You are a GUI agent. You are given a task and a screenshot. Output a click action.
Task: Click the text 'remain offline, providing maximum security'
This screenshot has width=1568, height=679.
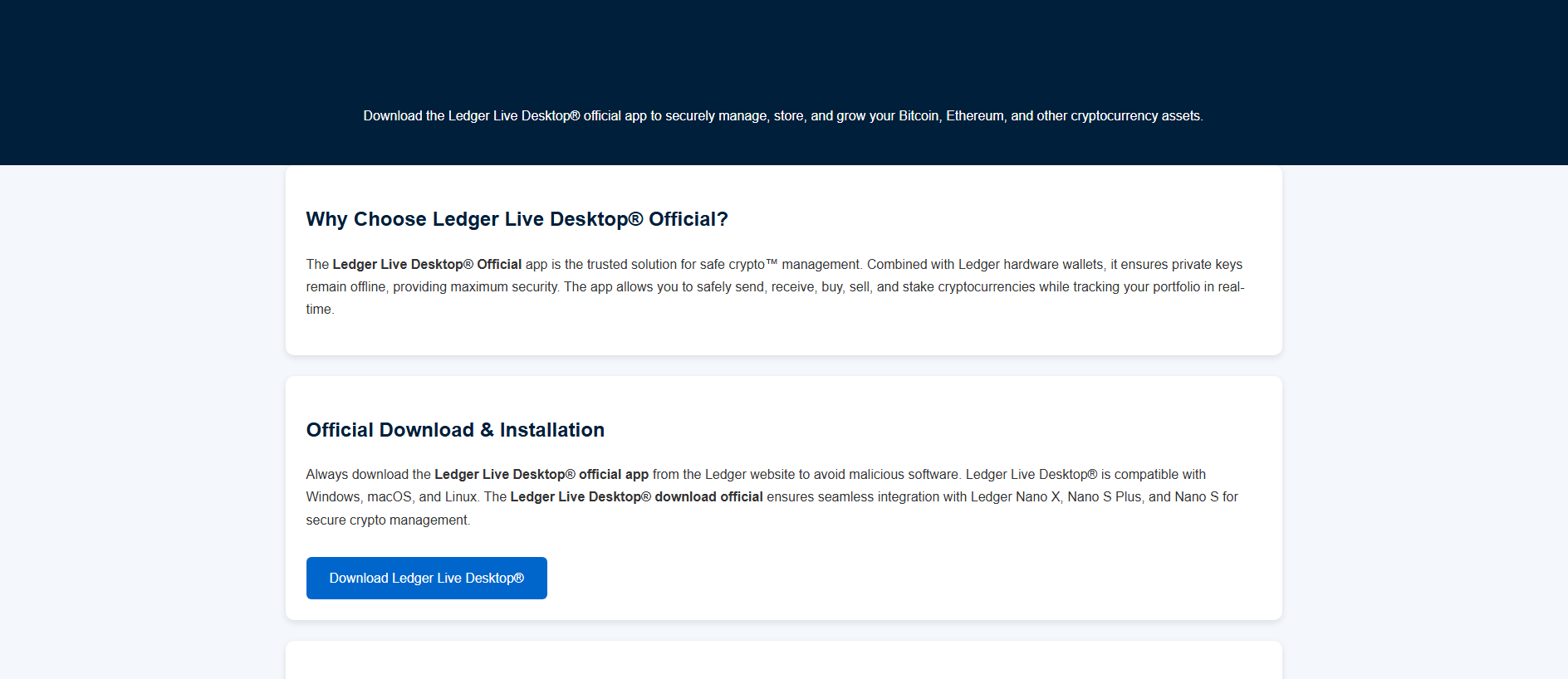click(432, 286)
